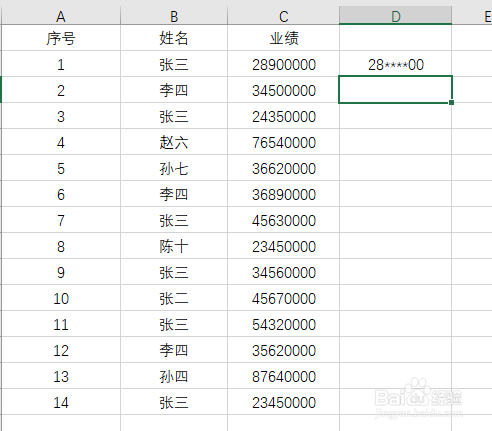Select column C header
Viewport: 492px width, 431px height.
(x=283, y=16)
